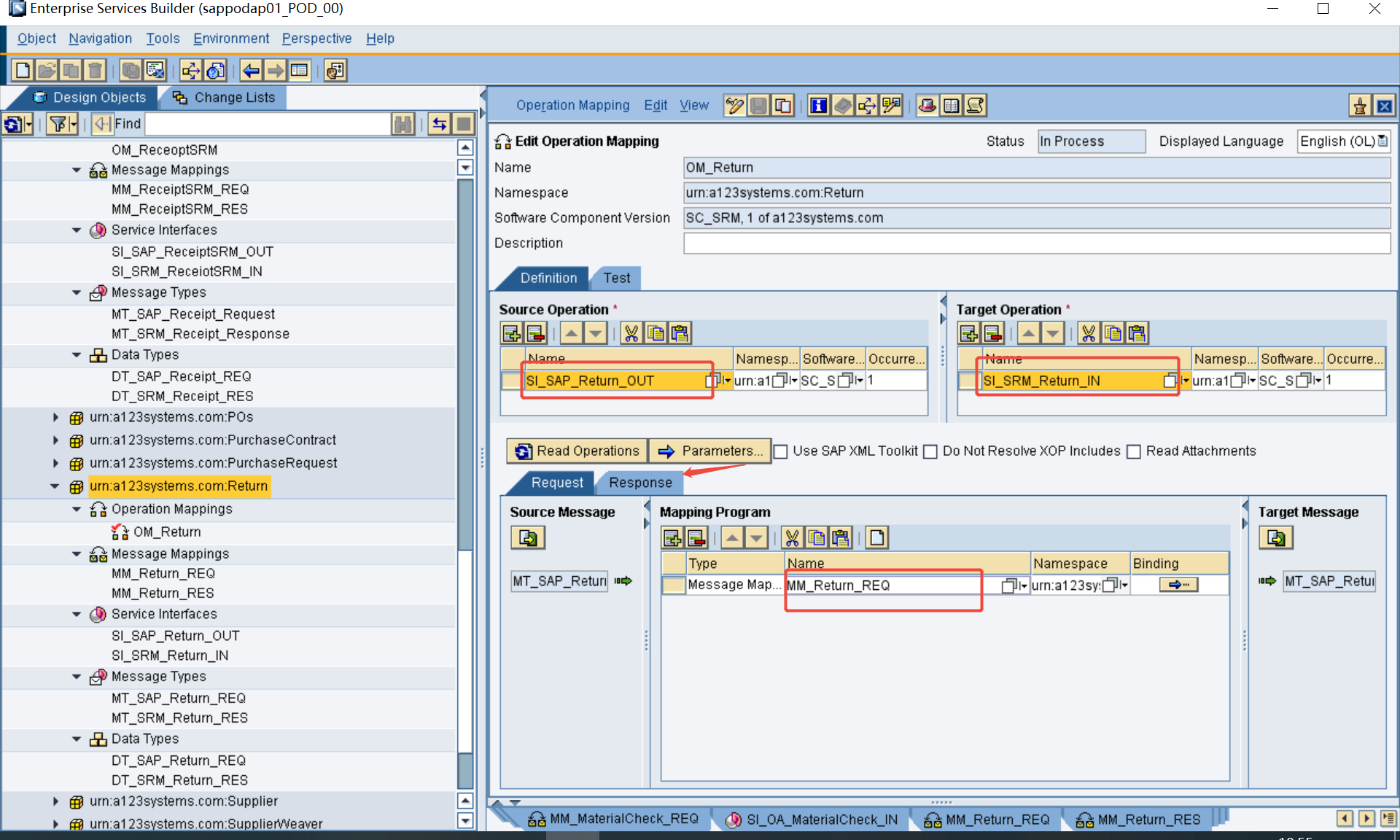Click the navigate forward arrow icon
The image size is (1400, 840).
coord(275,71)
